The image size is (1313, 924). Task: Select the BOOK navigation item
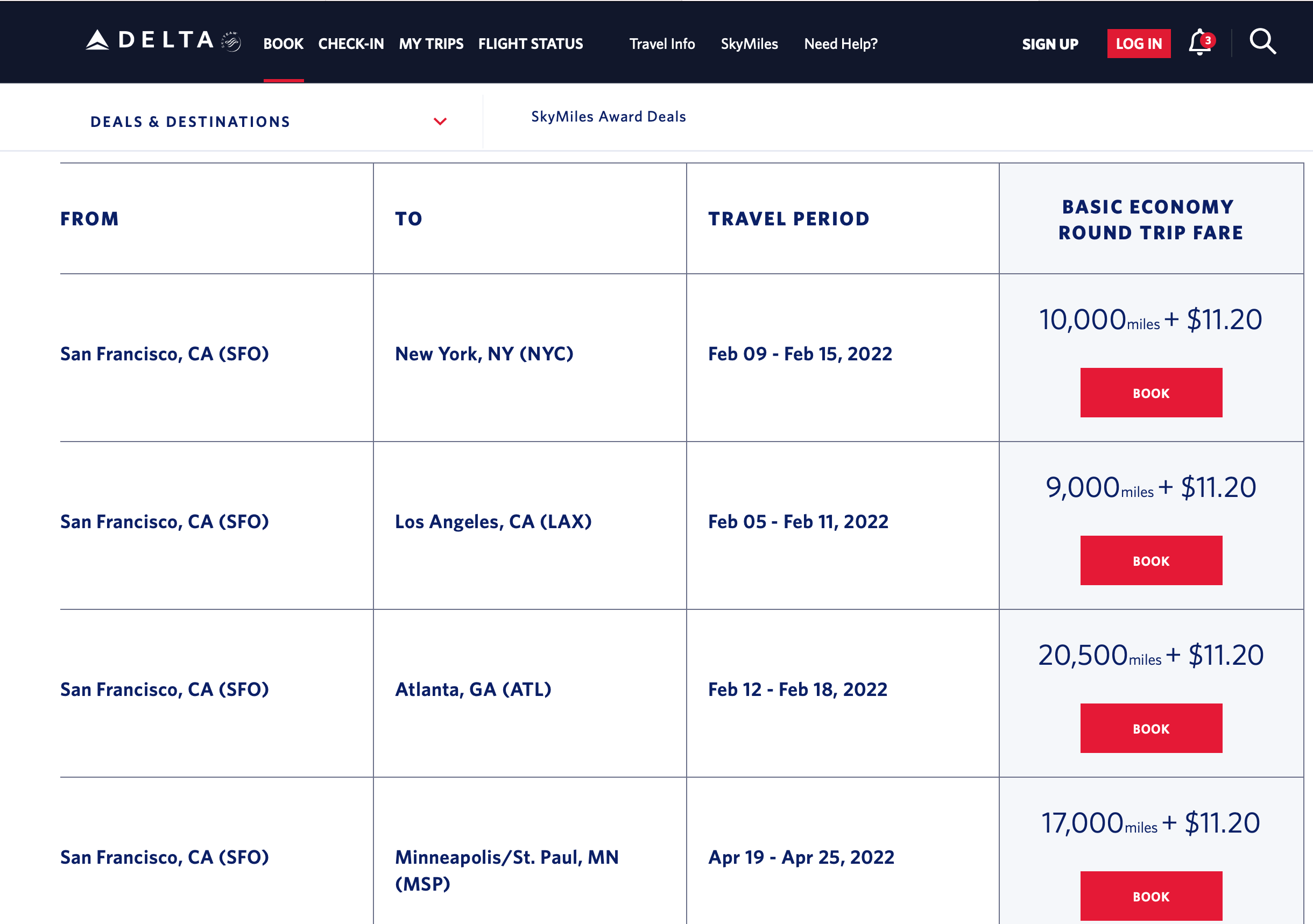point(284,44)
